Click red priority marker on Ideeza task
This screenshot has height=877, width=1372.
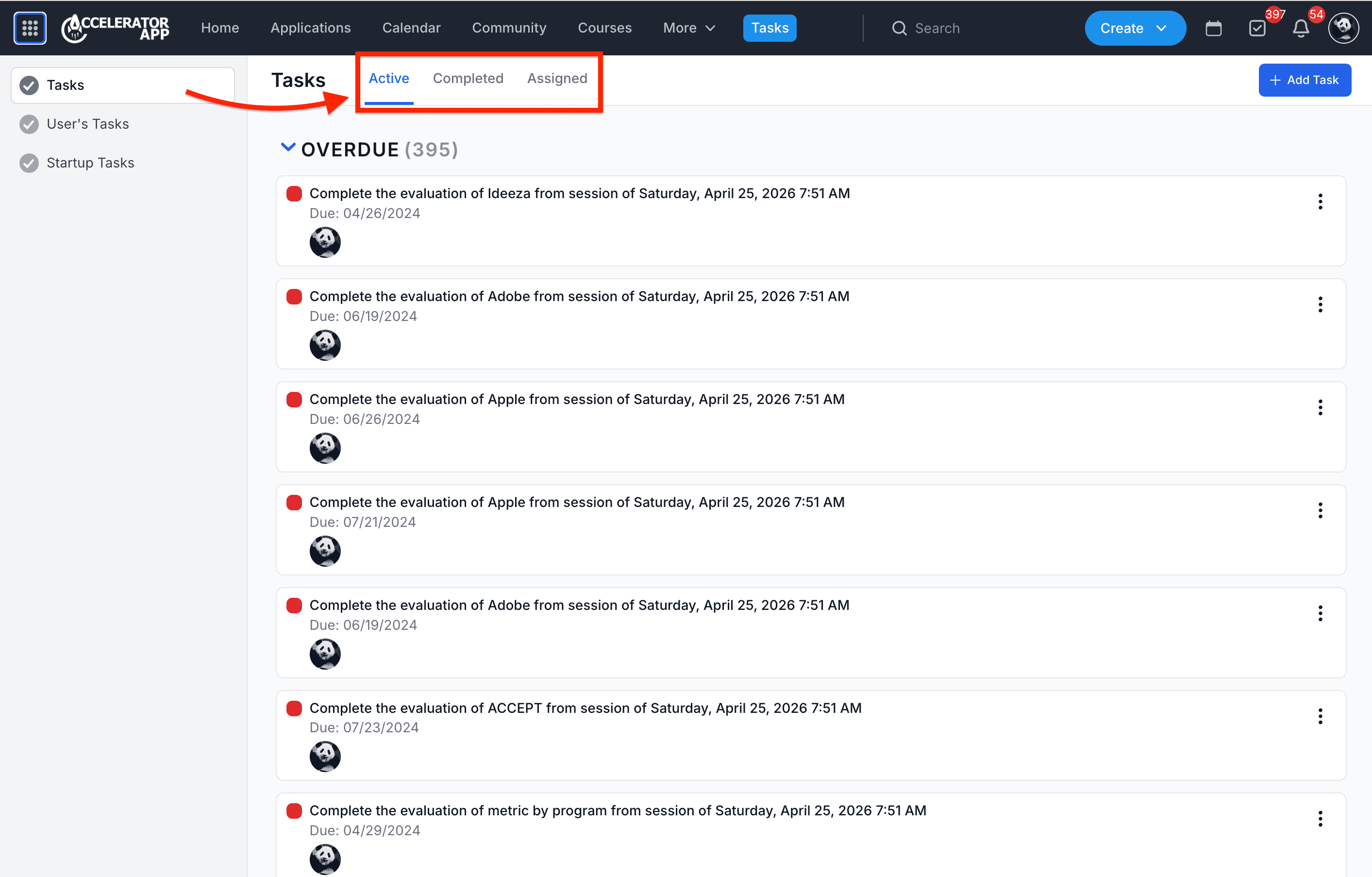pos(294,194)
